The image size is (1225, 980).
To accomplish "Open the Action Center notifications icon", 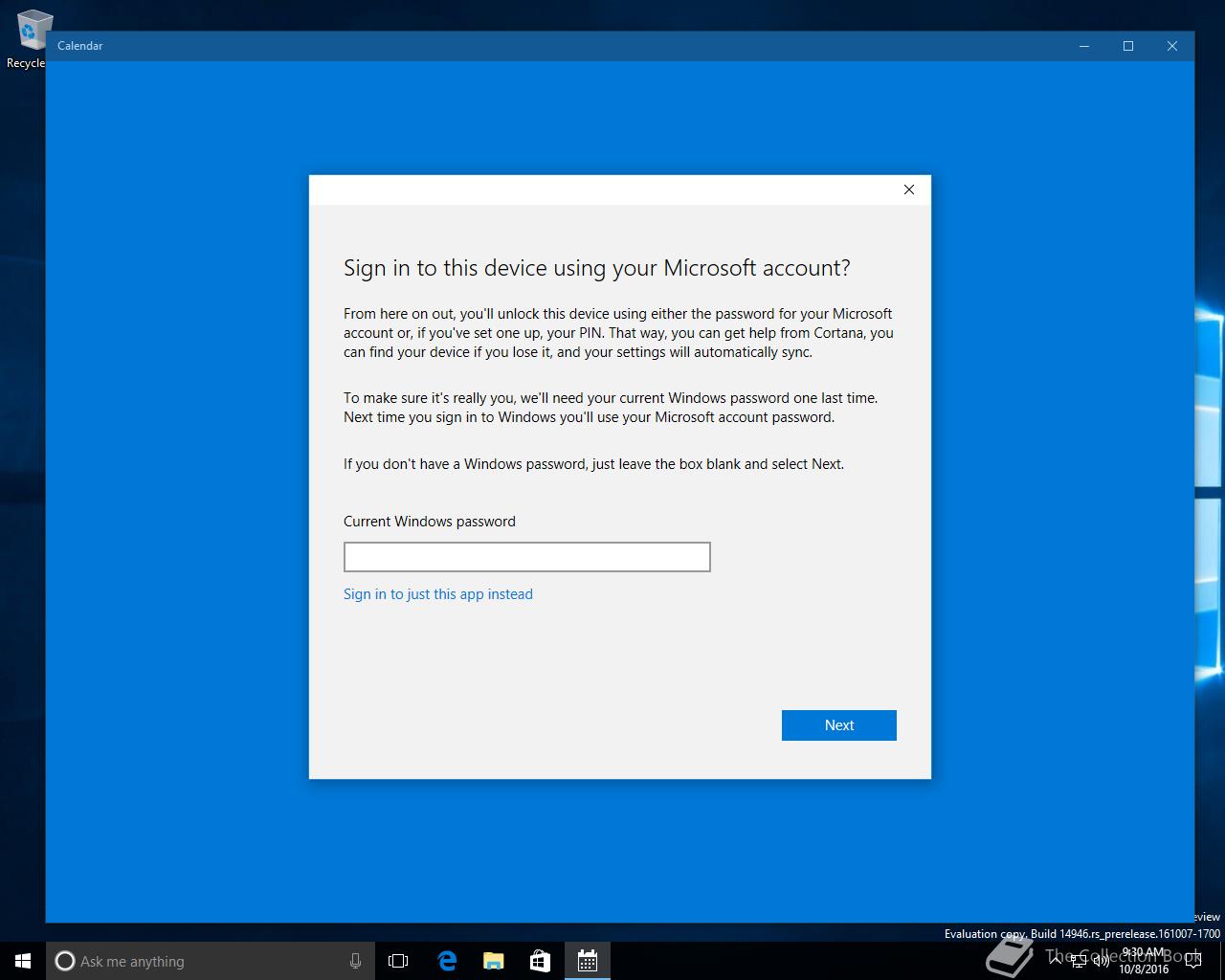I will pyautogui.click(x=1192, y=961).
